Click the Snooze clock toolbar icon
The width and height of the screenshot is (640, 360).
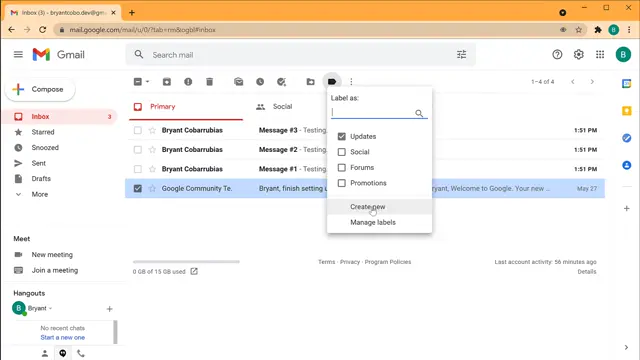click(260, 82)
